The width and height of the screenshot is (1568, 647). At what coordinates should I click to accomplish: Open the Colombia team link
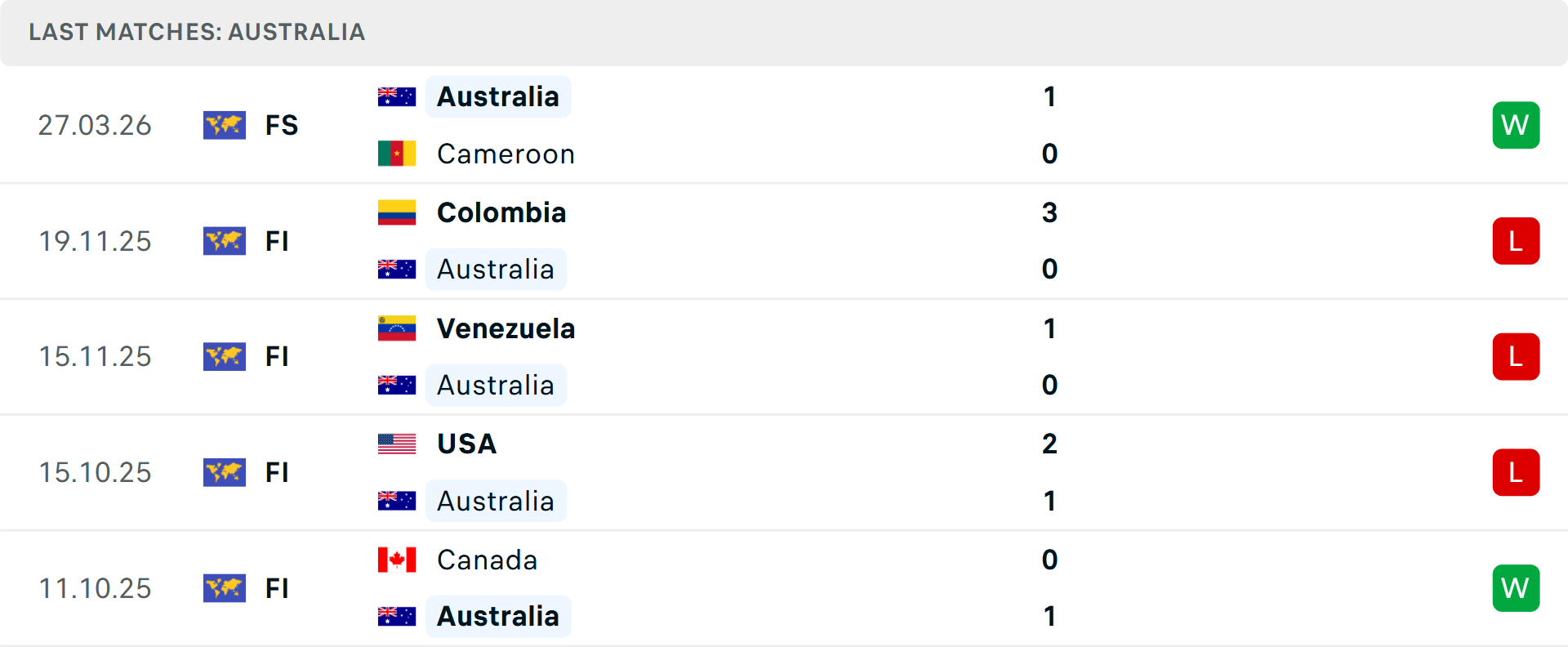coord(501,212)
